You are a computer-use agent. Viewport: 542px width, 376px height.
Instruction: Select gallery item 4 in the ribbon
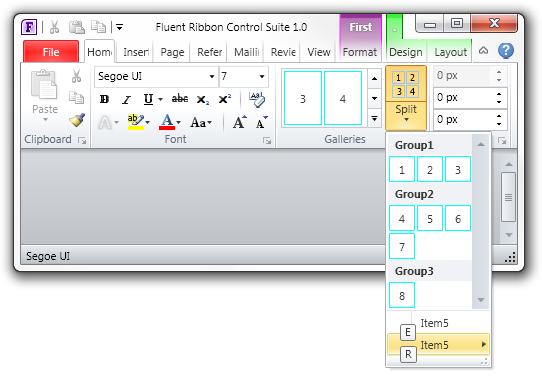pyautogui.click(x=343, y=98)
